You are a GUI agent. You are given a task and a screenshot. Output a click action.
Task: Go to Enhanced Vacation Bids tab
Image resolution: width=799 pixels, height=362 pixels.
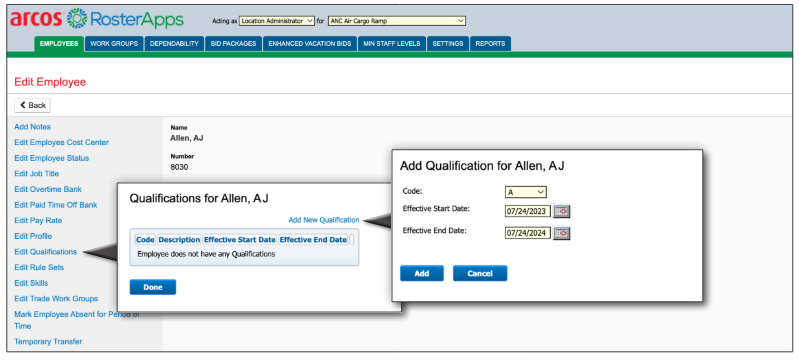point(310,44)
